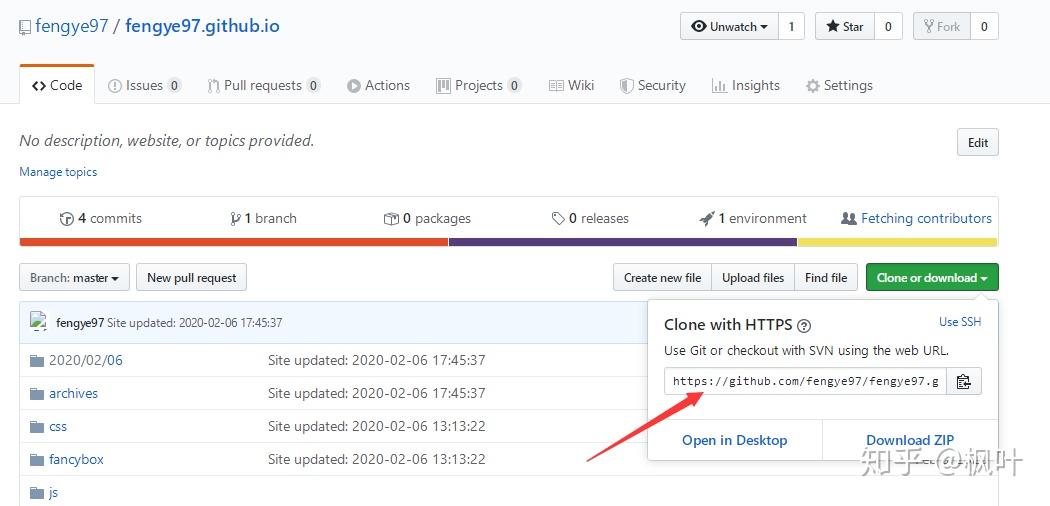This screenshot has width=1050, height=506.
Task: Click the repository book icon beside fengye97
Action: pyautogui.click(x=25, y=27)
